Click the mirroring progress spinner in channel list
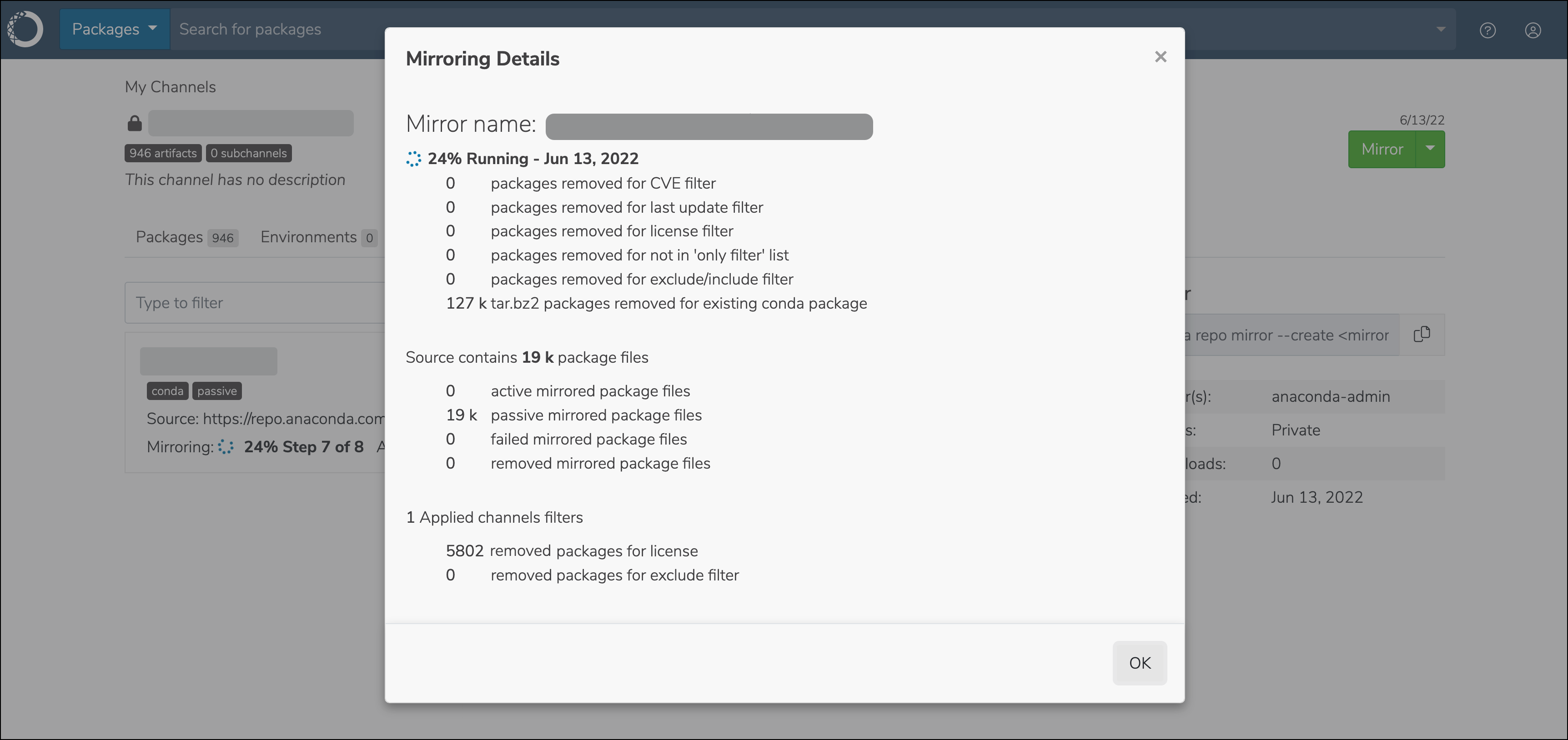The image size is (1568, 740). click(x=226, y=447)
